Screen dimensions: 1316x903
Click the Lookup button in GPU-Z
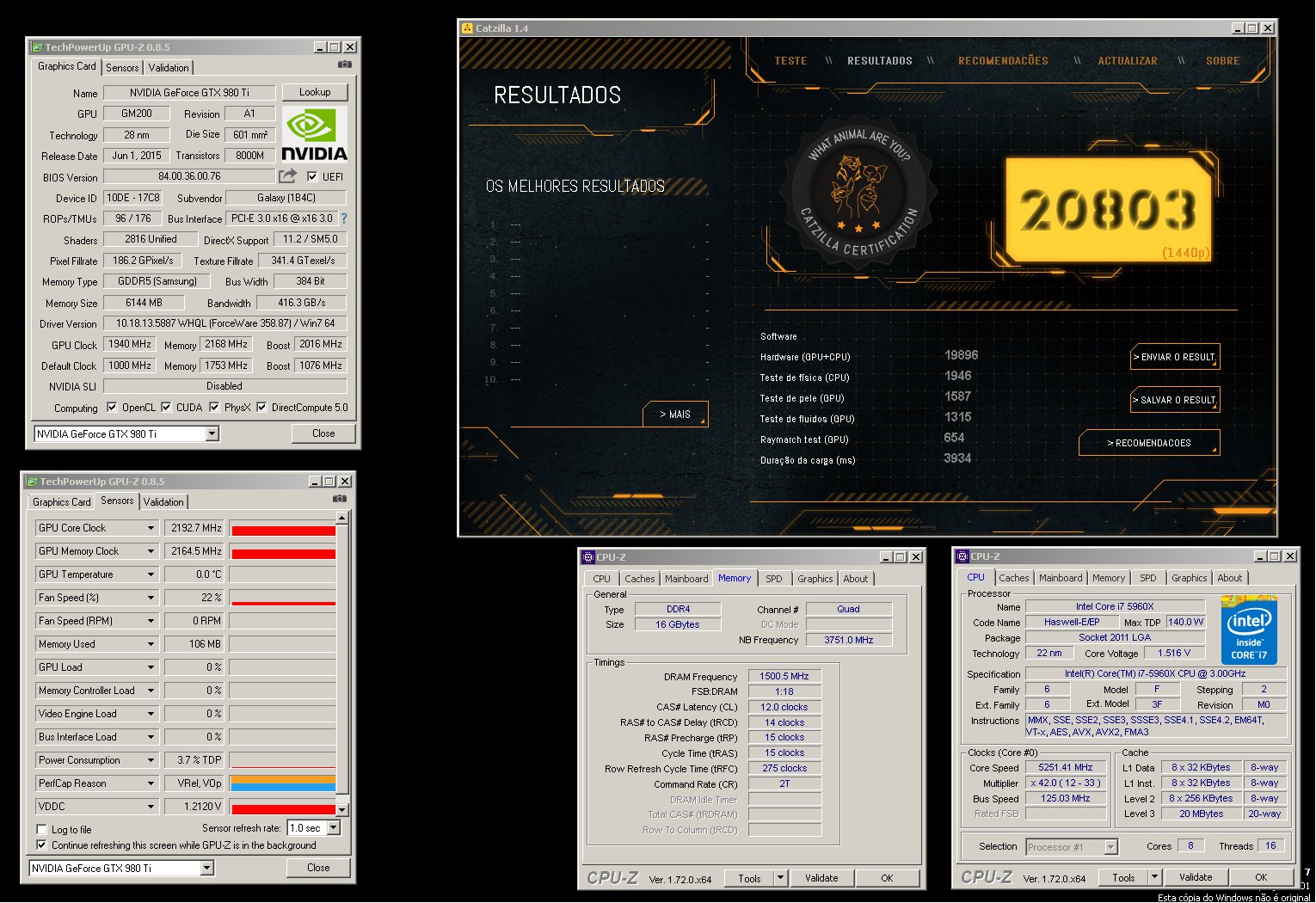[x=315, y=92]
